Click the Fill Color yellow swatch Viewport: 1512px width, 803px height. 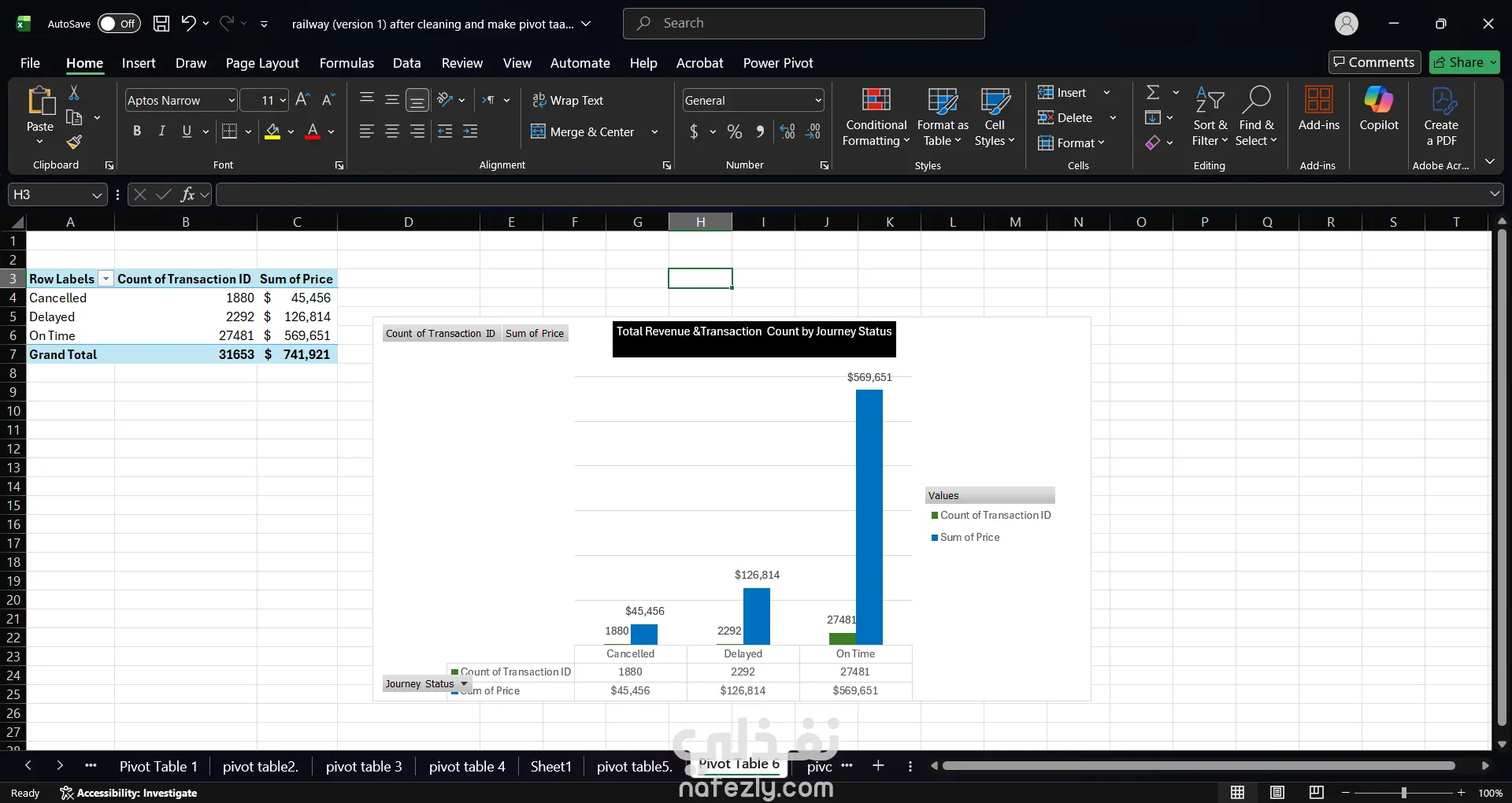[272, 131]
